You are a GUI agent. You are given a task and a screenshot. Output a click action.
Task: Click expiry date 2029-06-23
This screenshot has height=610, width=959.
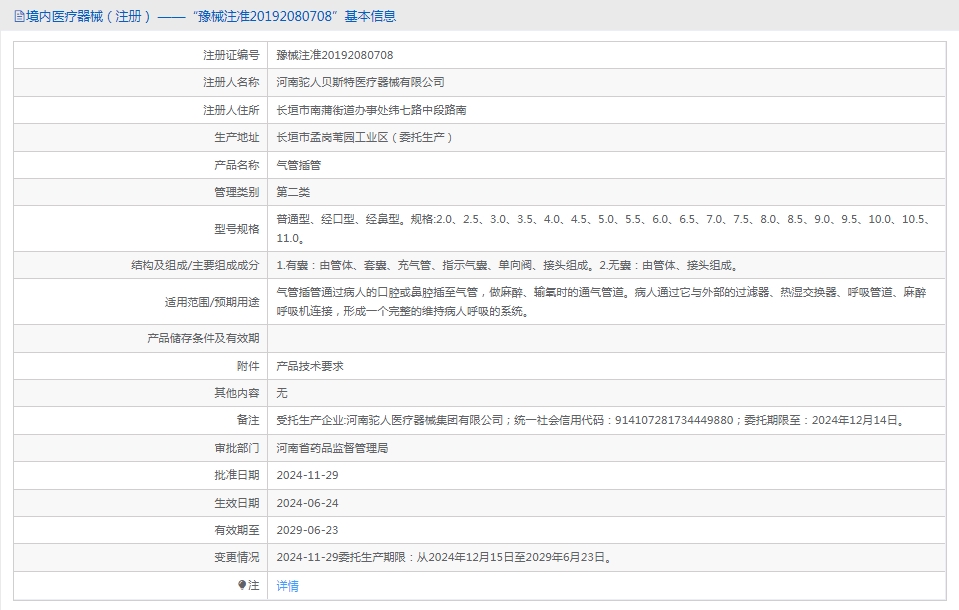[307, 530]
